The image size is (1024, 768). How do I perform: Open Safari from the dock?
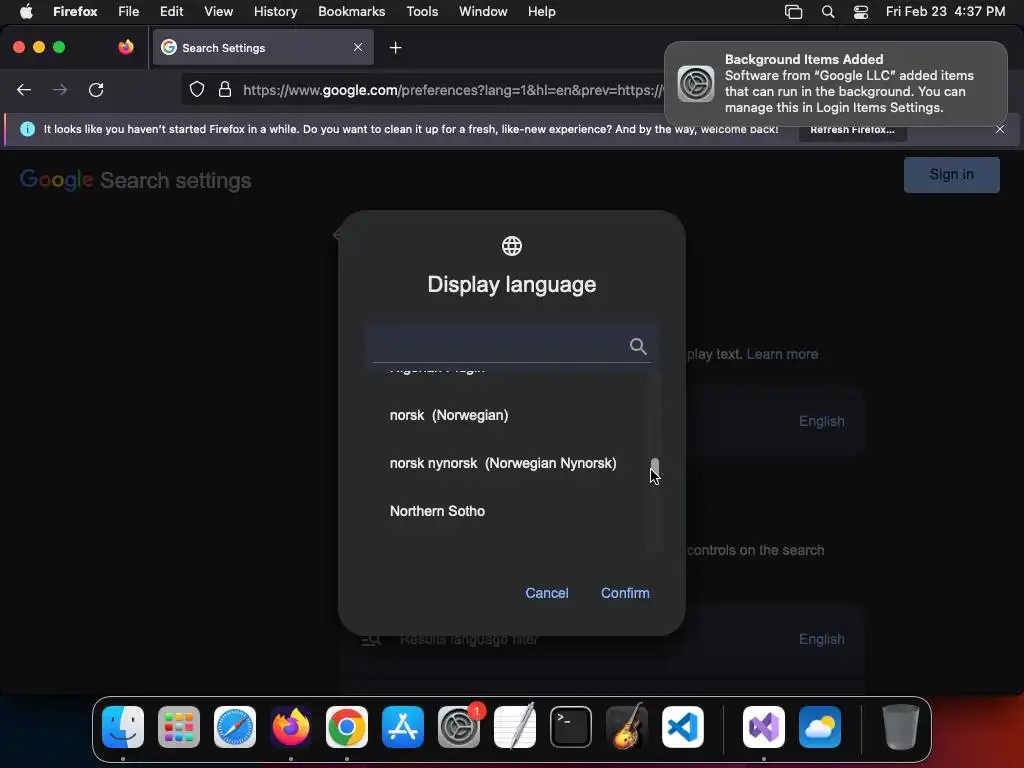pyautogui.click(x=234, y=727)
